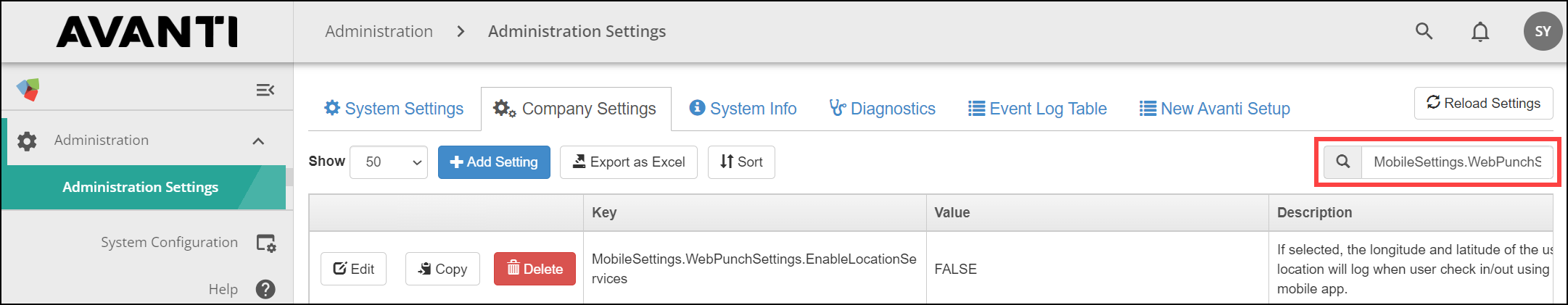
Task: Open the Show 50 entries dropdown
Action: pyautogui.click(x=389, y=162)
